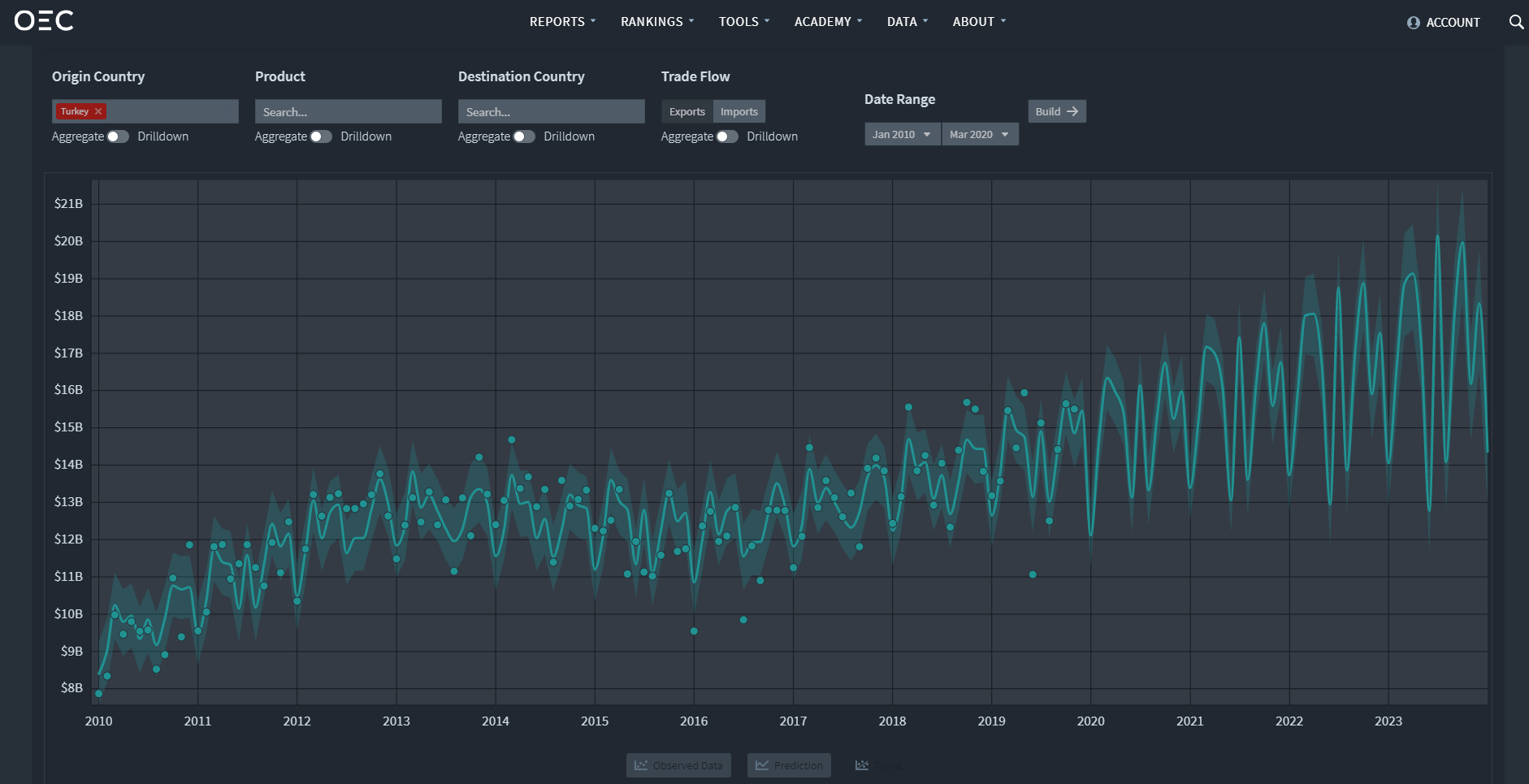This screenshot has width=1529, height=784.
Task: Open the ACADEMY menu
Action: [x=828, y=22]
